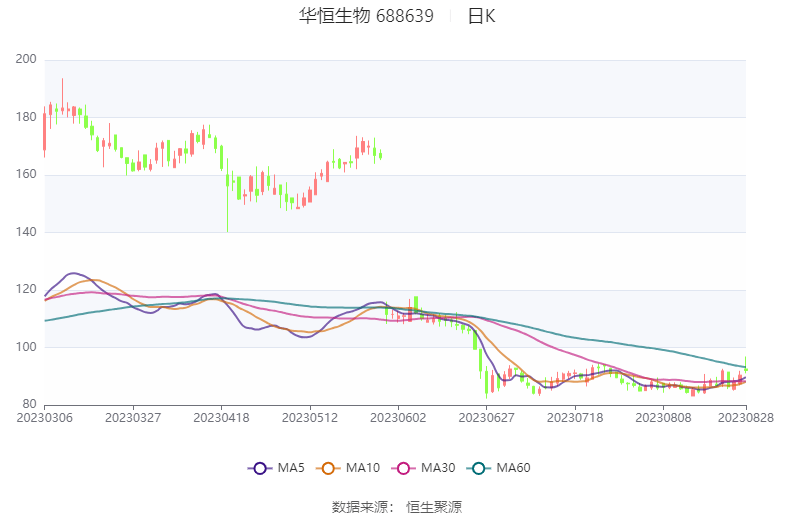794x517 pixels.
Task: Hide the MA60 series via its label text
Action: click(512, 468)
